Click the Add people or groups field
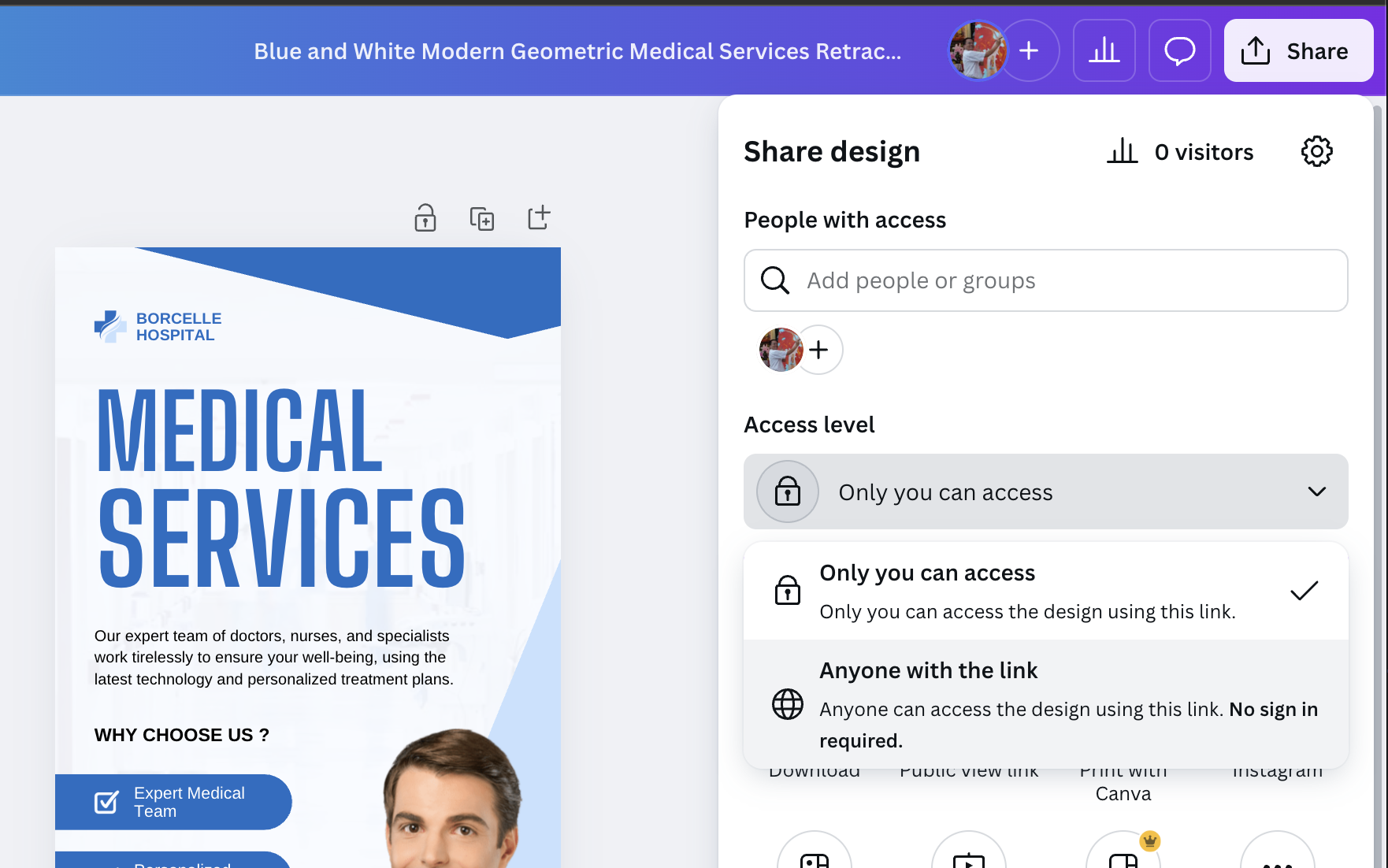This screenshot has height=868, width=1388. [1045, 280]
